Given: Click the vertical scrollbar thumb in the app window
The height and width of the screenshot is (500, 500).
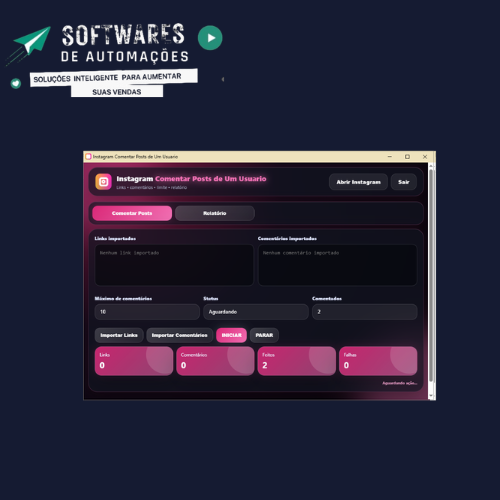Looking at the screenshot, I should point(431,275).
